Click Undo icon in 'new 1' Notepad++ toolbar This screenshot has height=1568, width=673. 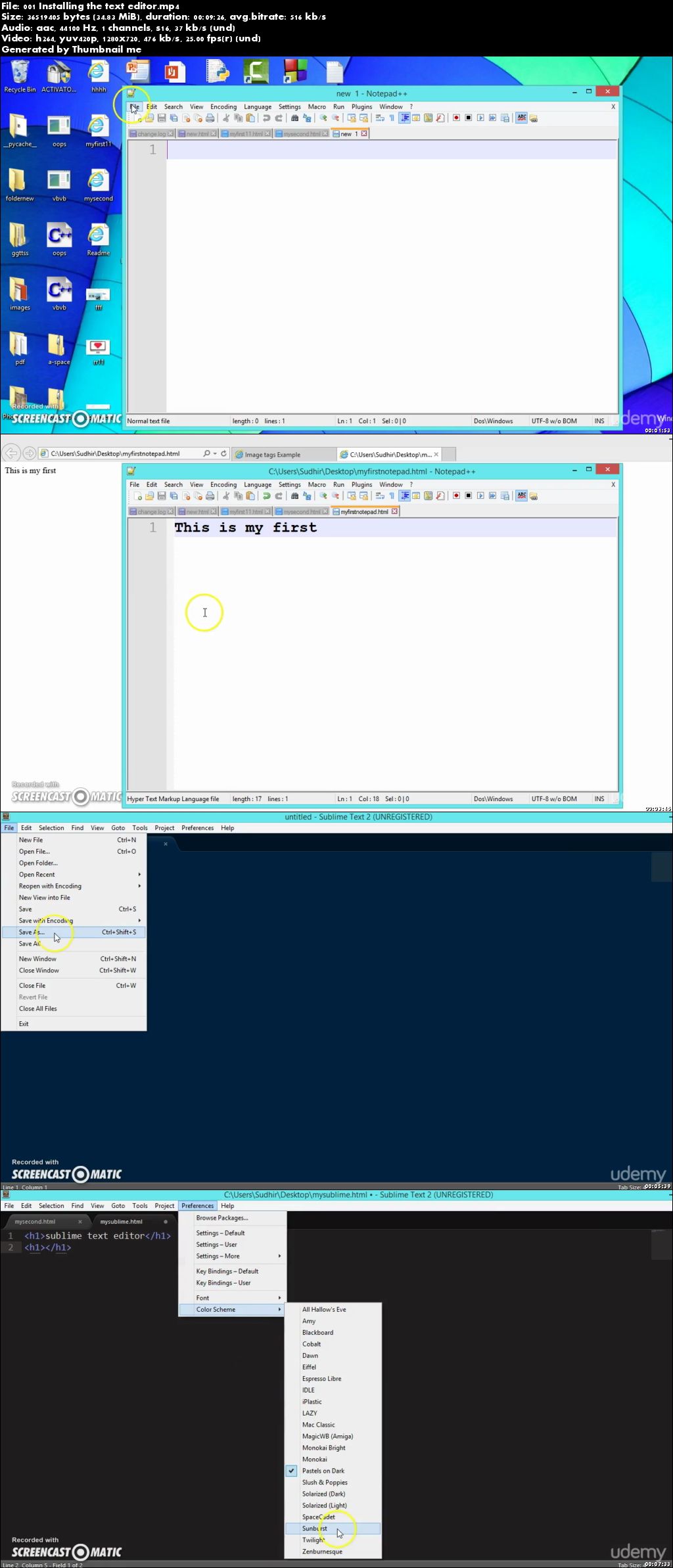point(266,118)
